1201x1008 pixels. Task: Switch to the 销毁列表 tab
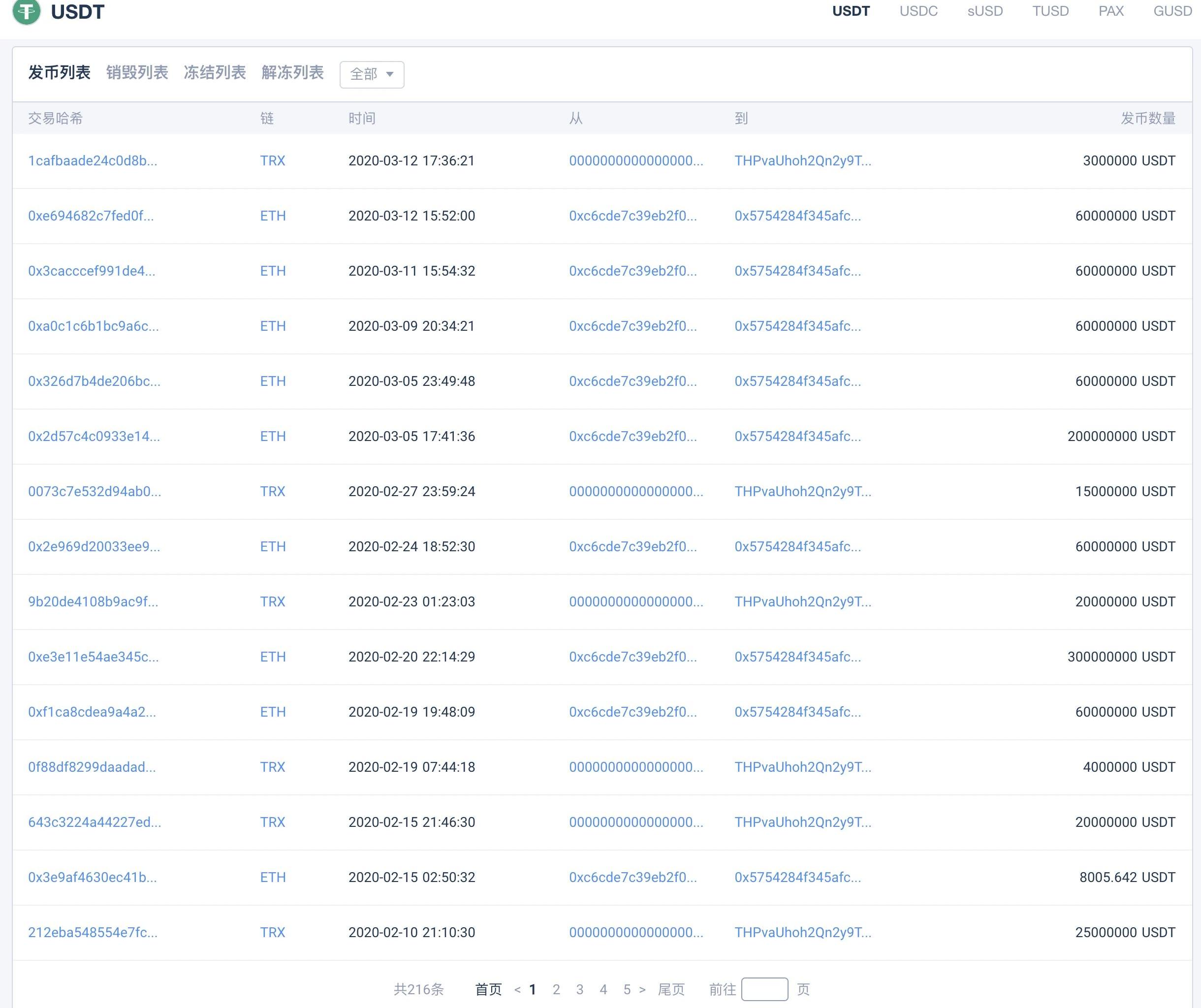click(137, 73)
